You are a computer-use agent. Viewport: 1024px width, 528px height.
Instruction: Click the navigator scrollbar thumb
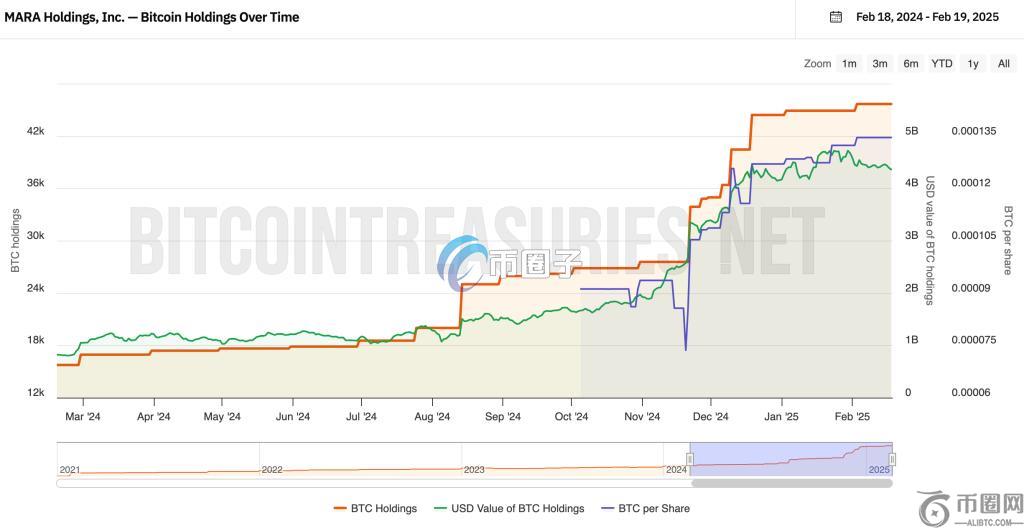[x=791, y=483]
